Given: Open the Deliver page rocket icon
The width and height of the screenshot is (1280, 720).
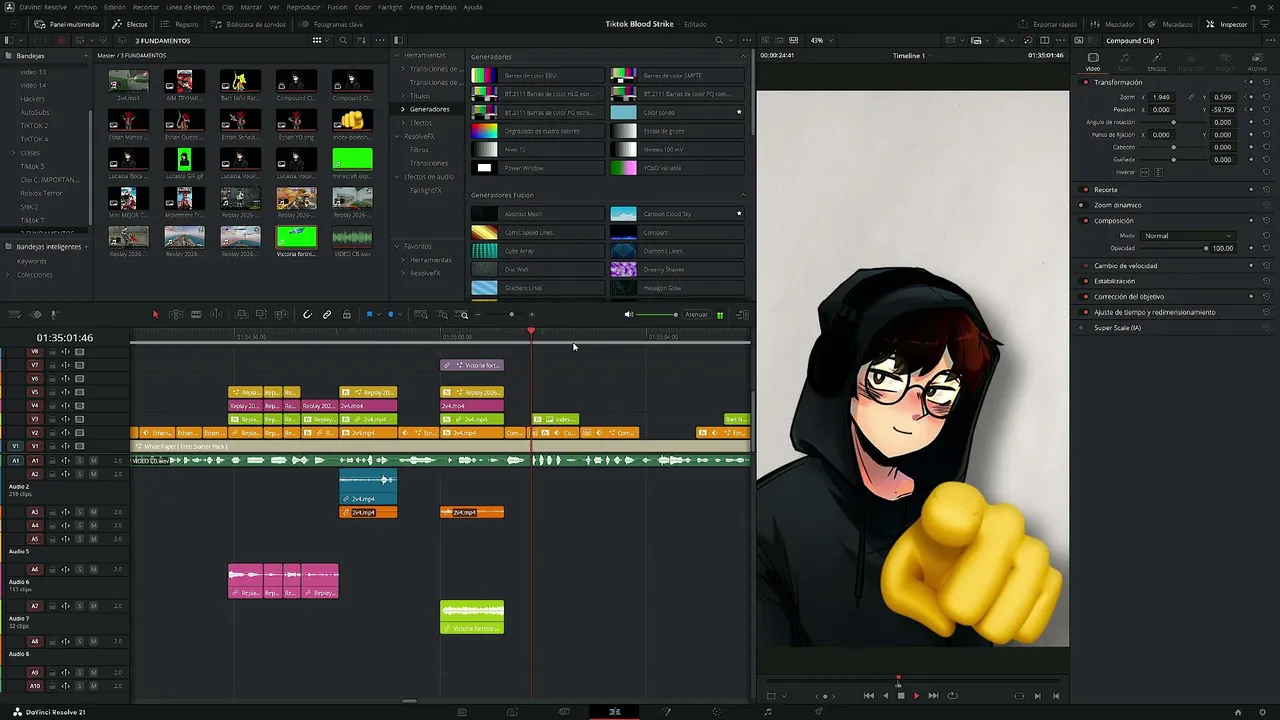Looking at the screenshot, I should (x=819, y=712).
